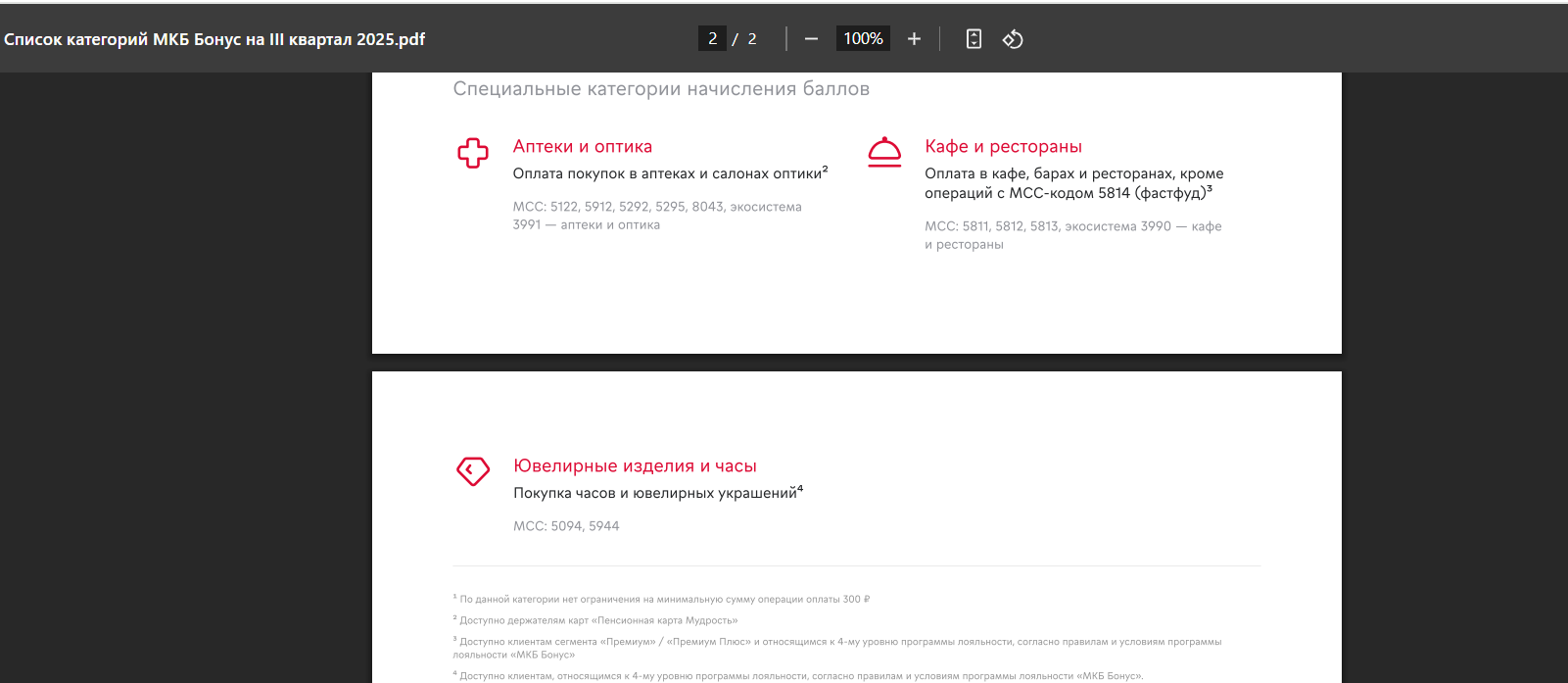Viewport: 1568px width, 683px height.
Task: Click the 'МСС: 5094, 5944' line
Action: [566, 526]
